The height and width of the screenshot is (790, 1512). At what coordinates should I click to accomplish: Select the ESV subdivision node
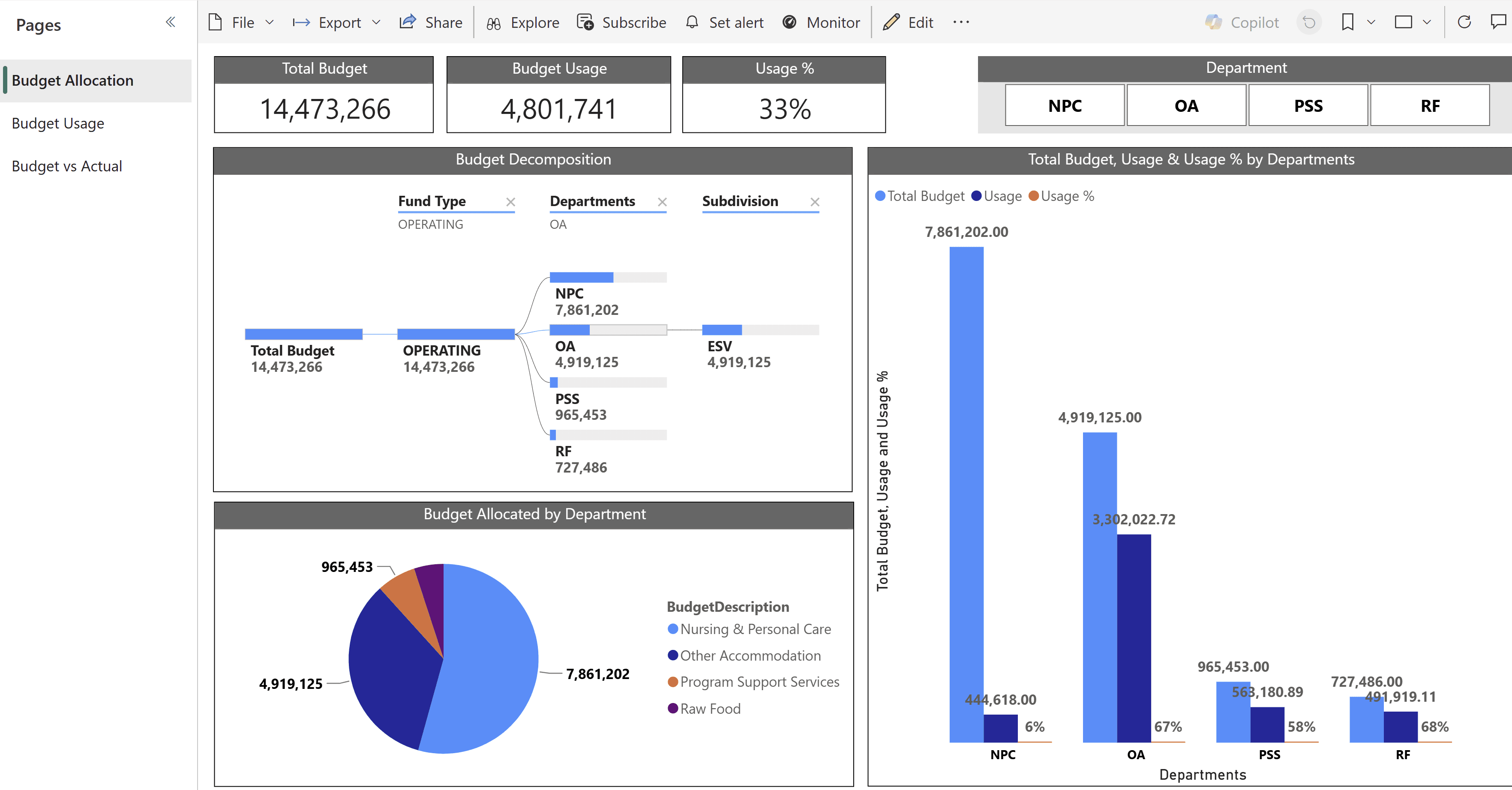tap(761, 347)
